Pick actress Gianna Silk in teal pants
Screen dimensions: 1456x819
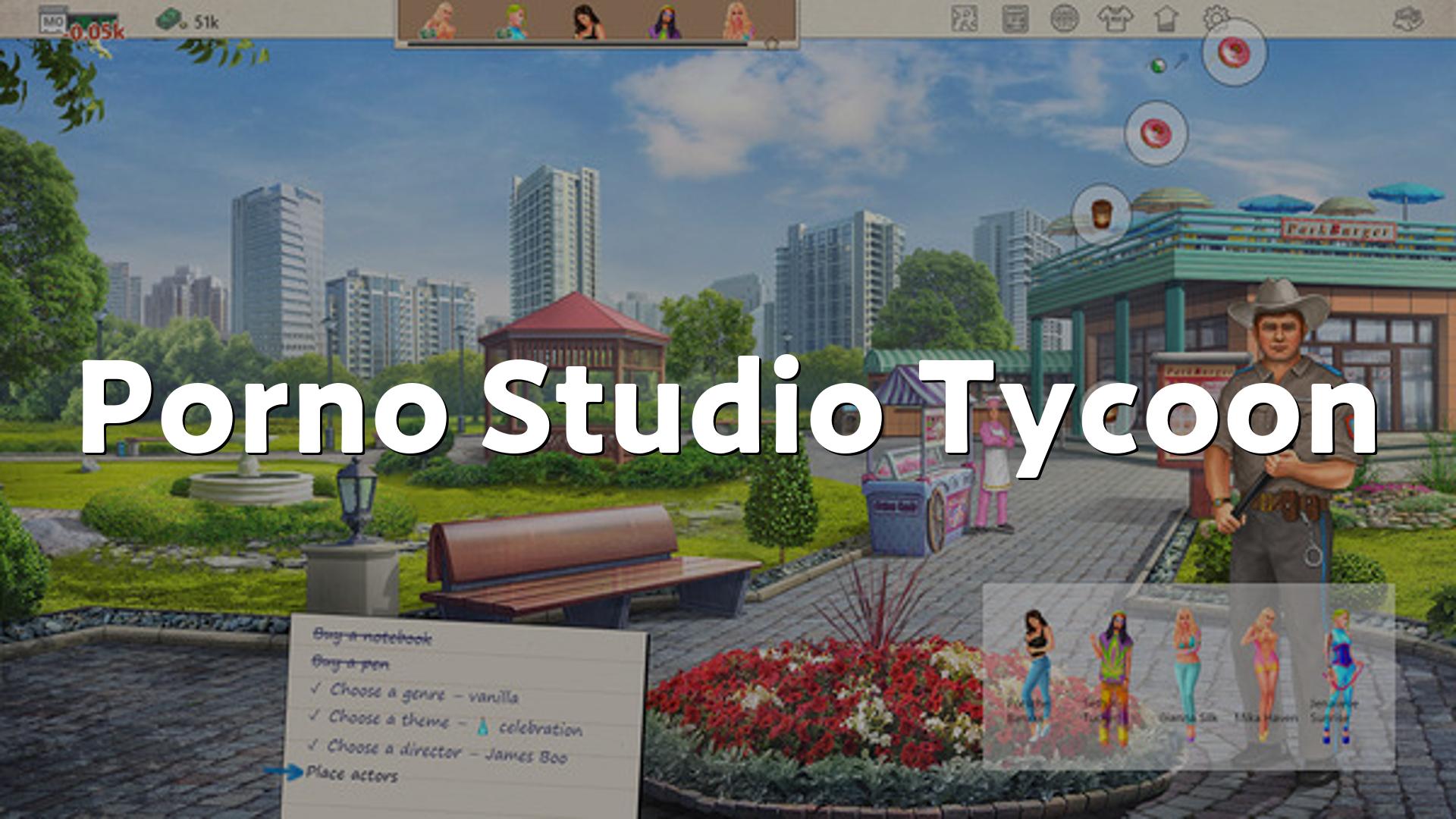[1187, 675]
